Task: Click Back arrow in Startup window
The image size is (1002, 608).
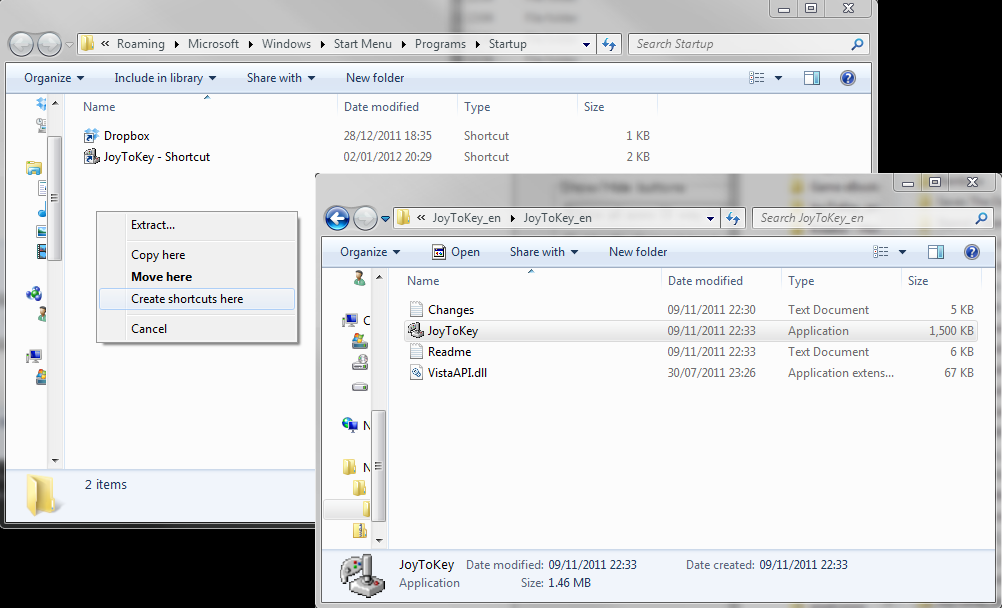Action: [x=21, y=44]
